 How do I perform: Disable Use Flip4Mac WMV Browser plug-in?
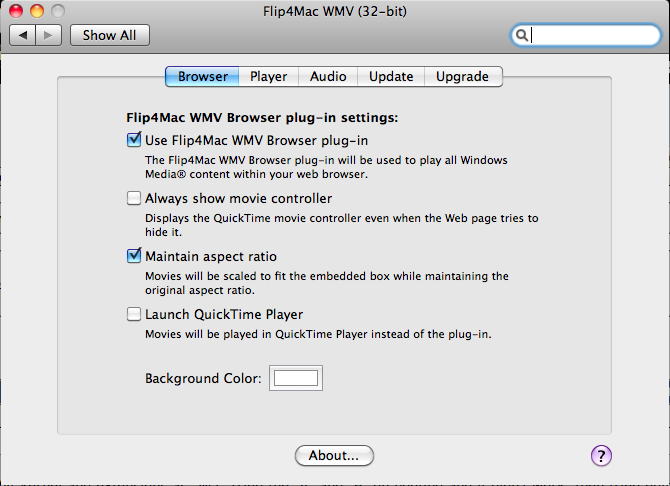134,140
